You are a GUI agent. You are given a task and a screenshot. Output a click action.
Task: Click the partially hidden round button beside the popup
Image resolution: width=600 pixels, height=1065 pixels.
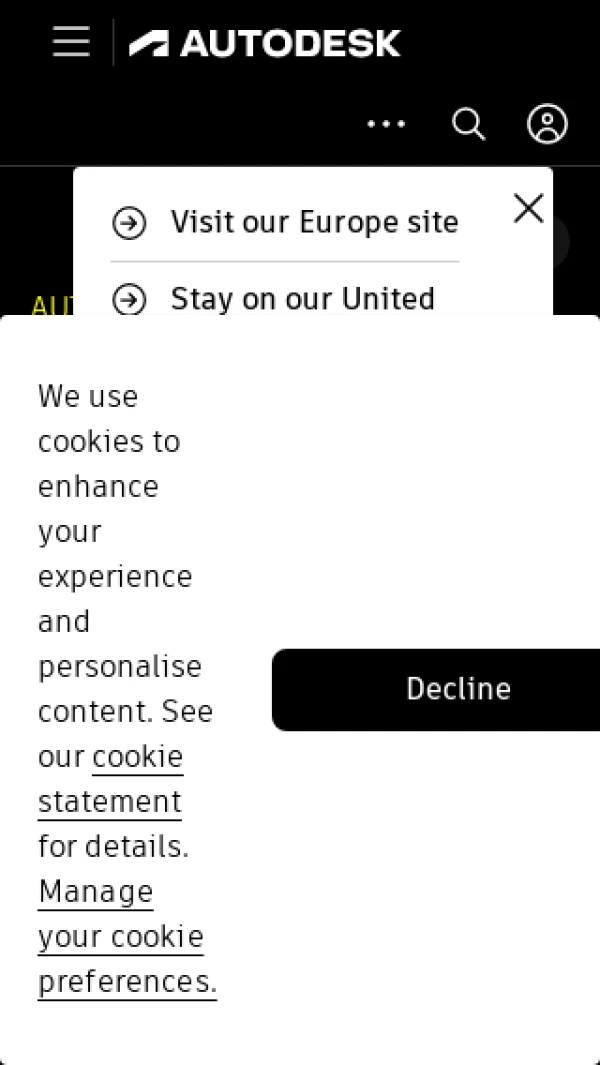click(563, 242)
